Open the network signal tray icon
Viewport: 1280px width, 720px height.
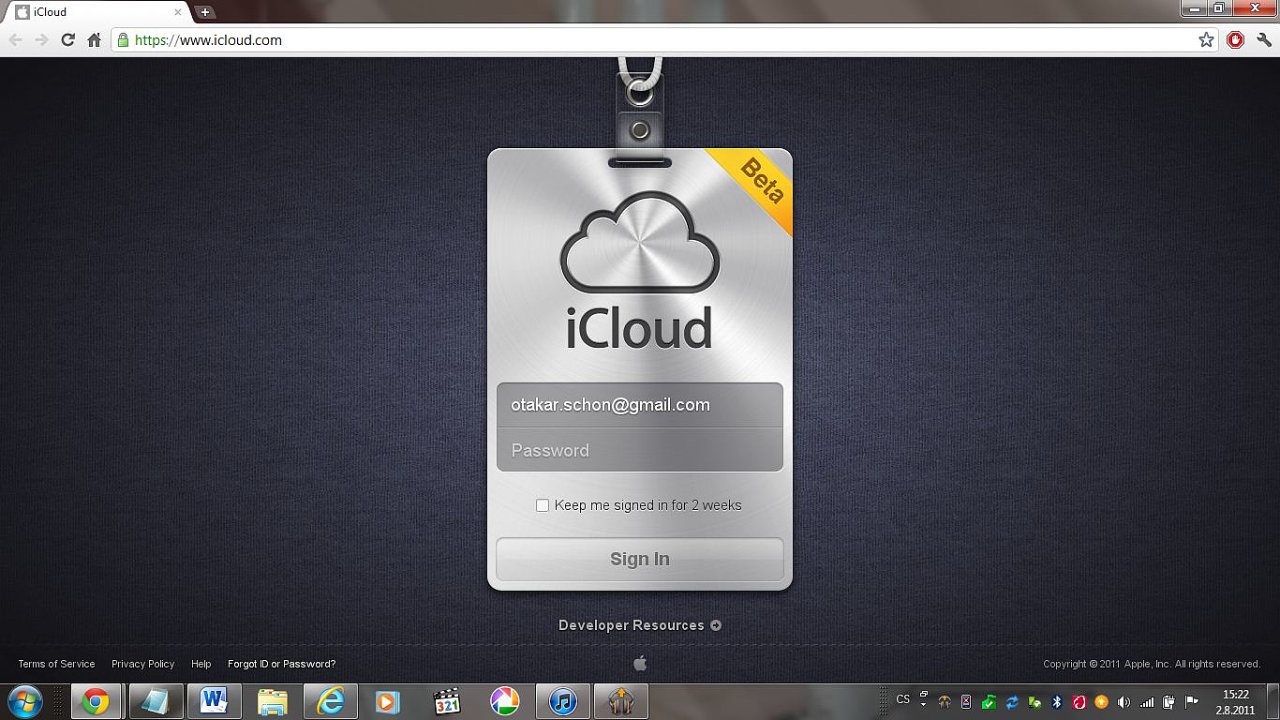[1147, 702]
